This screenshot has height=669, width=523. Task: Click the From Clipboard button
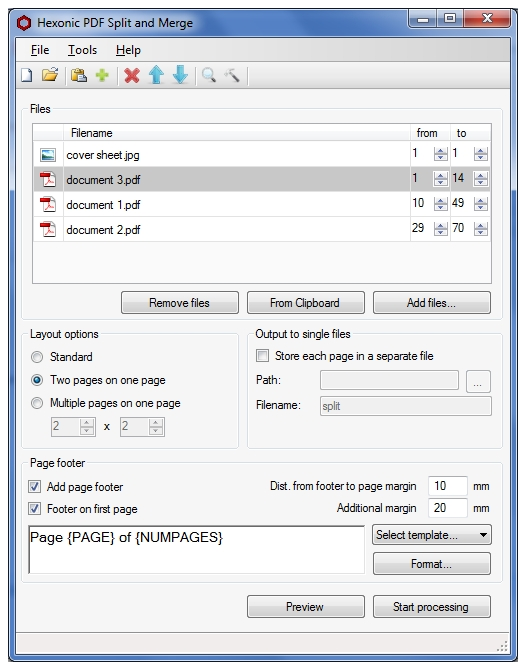(x=305, y=303)
